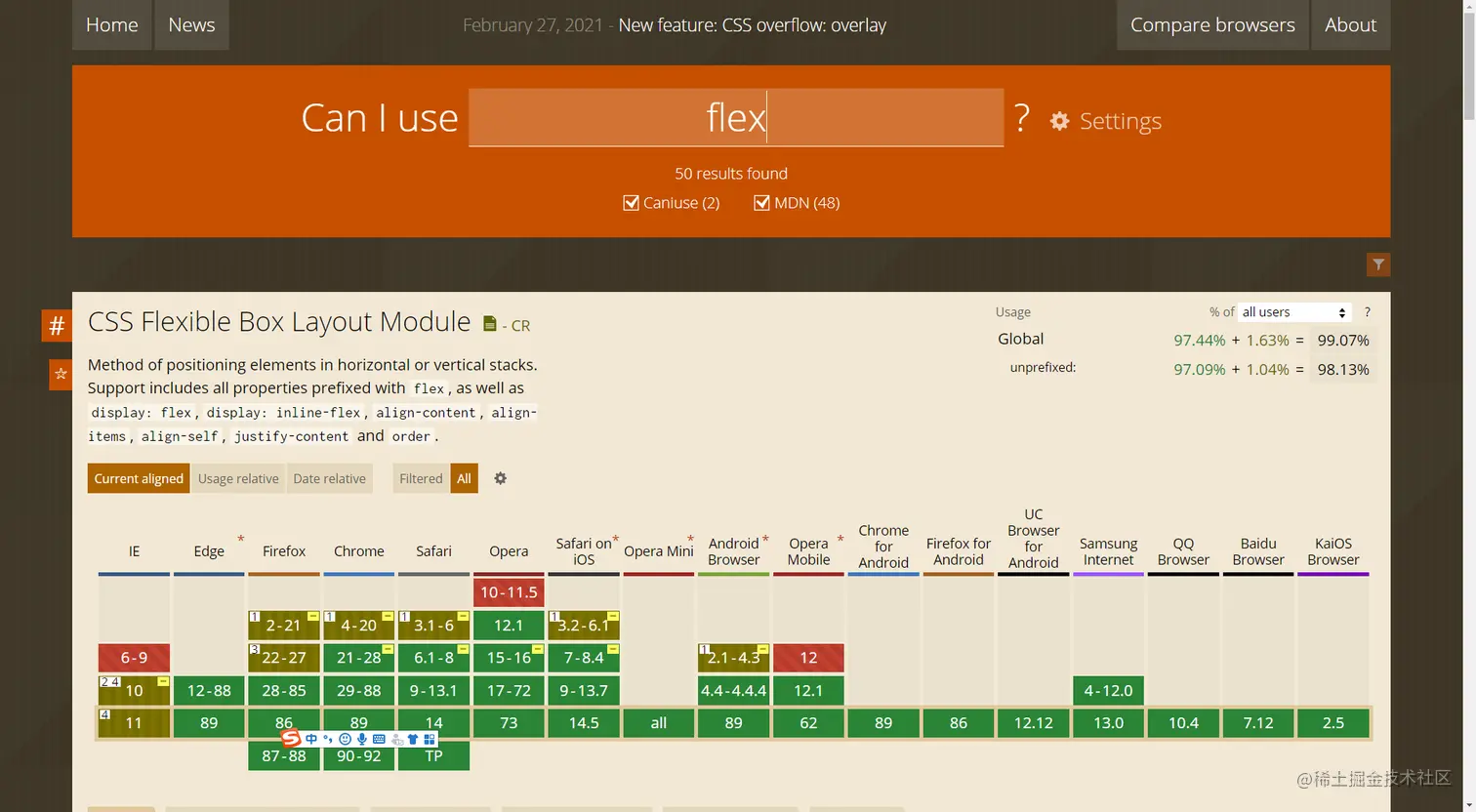Image resolution: width=1476 pixels, height=812 pixels.
Task: Click Safari 6.1-8 support cell
Action: pyautogui.click(x=433, y=658)
